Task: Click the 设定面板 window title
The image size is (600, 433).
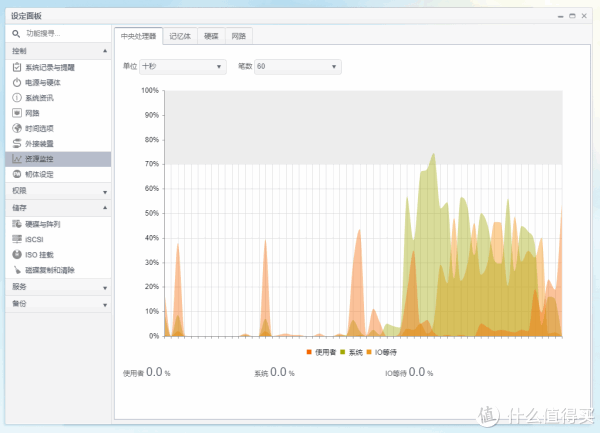Action: pos(26,16)
